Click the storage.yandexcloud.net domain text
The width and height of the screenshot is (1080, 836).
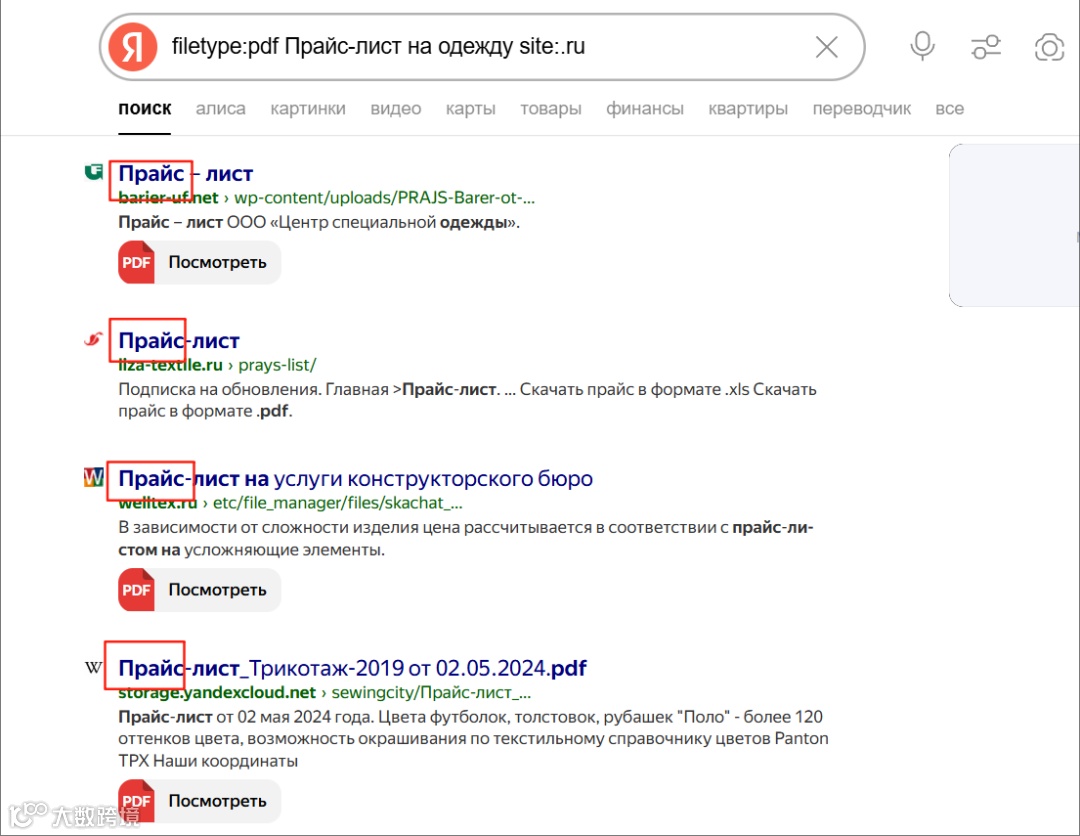(x=216, y=693)
